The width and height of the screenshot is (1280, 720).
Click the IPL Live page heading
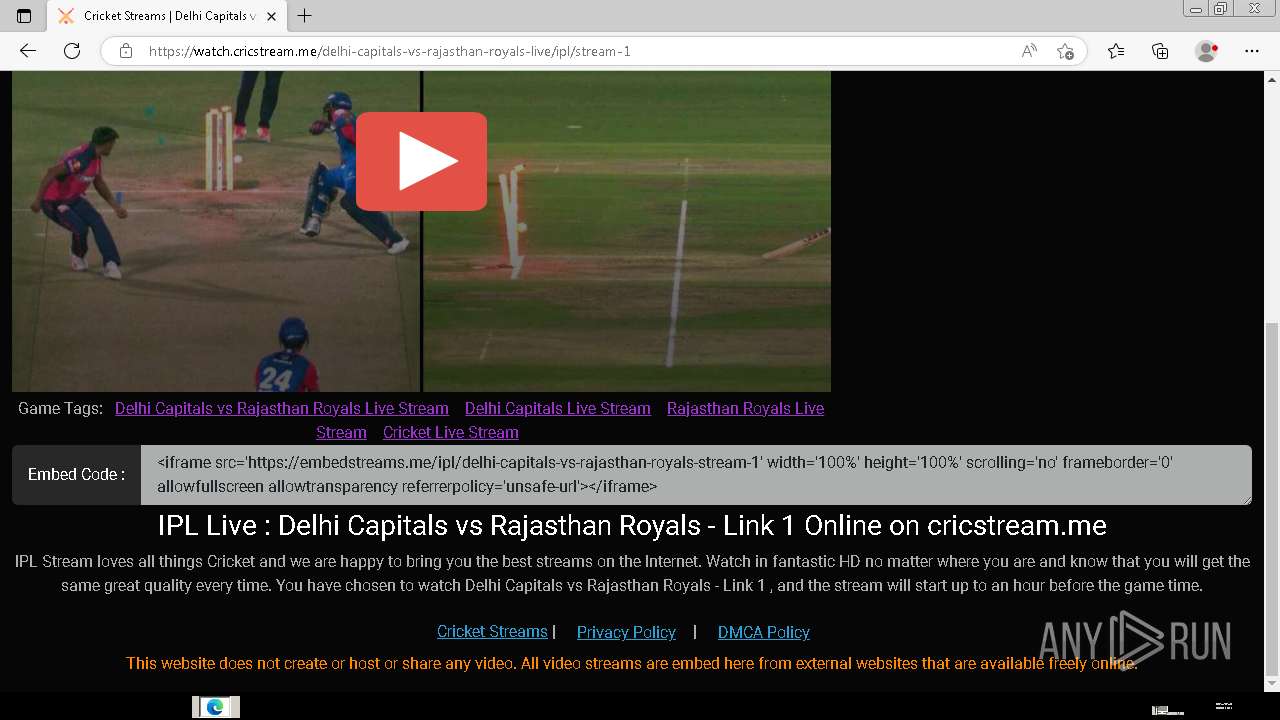point(632,525)
